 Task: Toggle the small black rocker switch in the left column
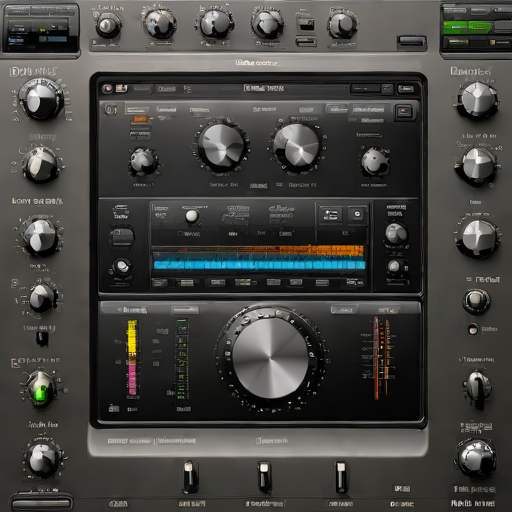coord(42,339)
